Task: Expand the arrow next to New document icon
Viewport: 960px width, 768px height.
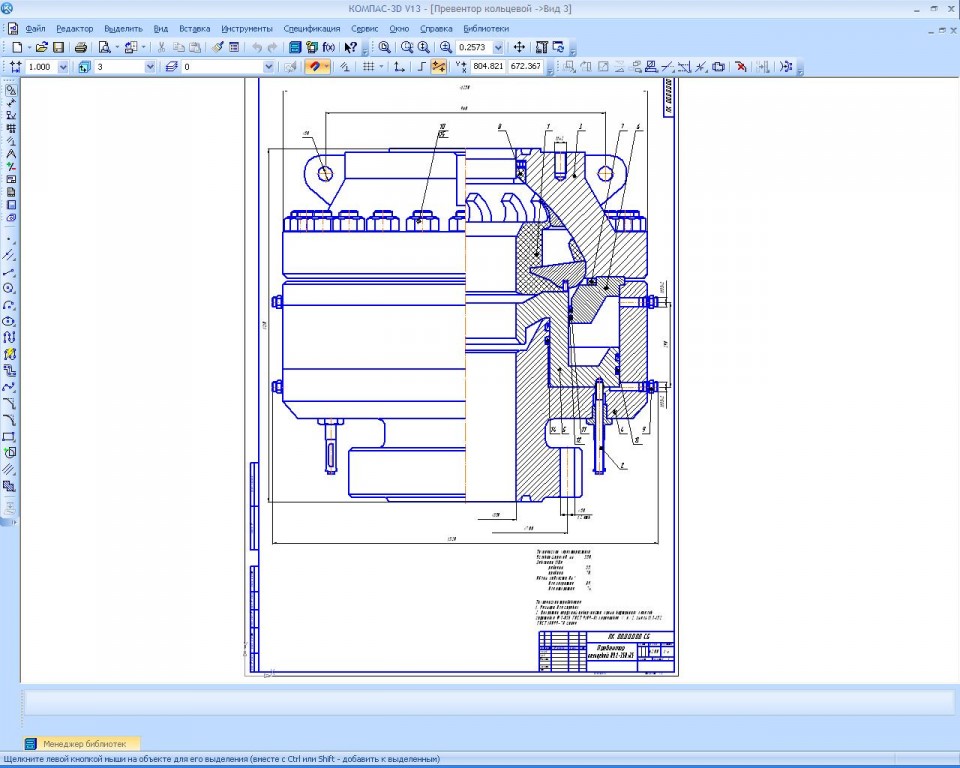Action: pos(29,47)
